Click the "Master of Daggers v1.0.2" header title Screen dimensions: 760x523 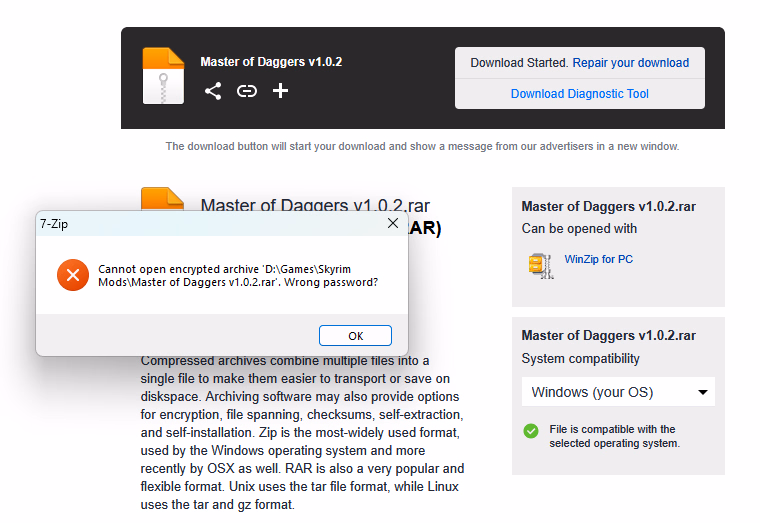click(x=271, y=62)
